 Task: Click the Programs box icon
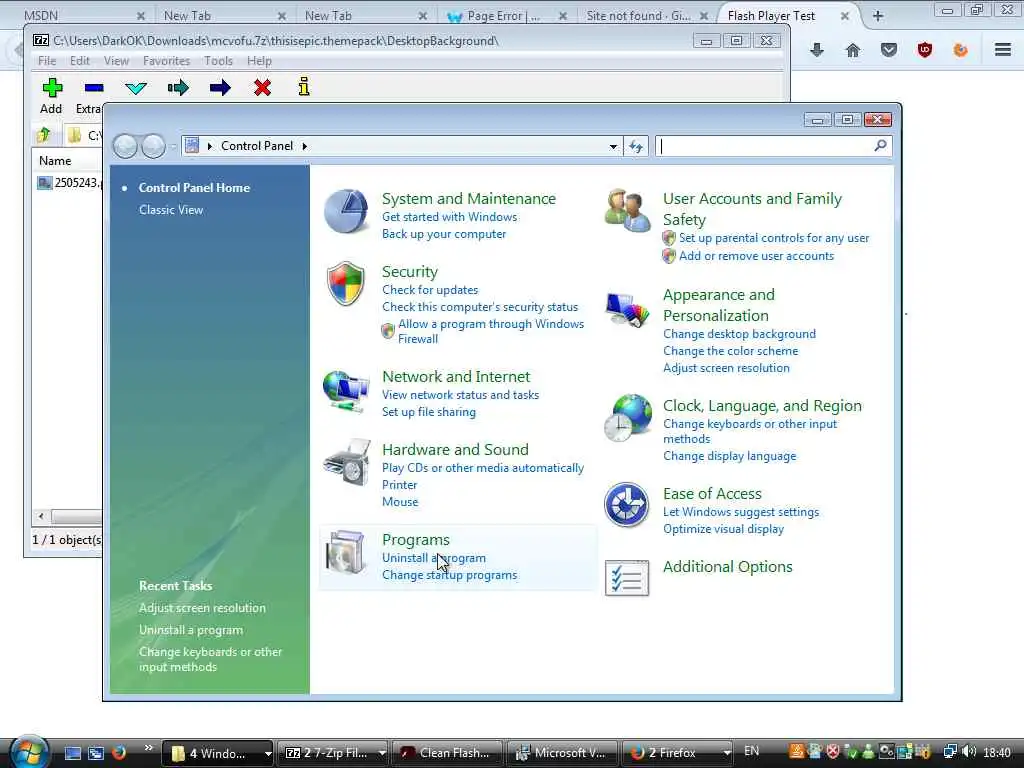click(x=345, y=552)
